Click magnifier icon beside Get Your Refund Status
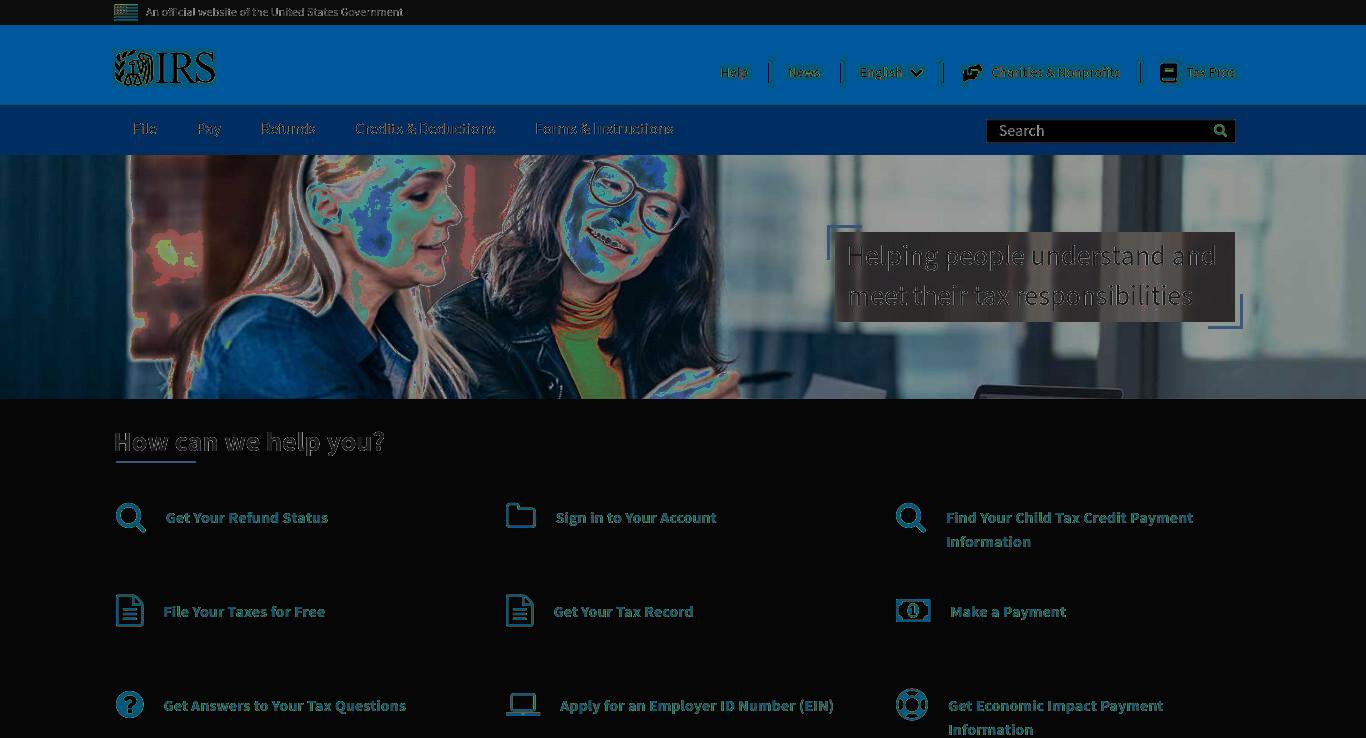This screenshot has width=1366, height=738. pyautogui.click(x=131, y=518)
